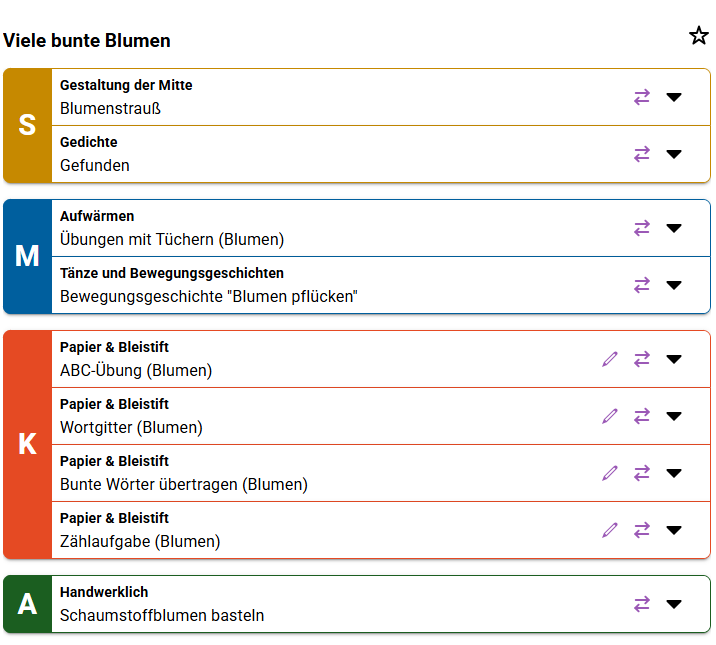Swap the Wortgitter (Blumen) exercise
This screenshot has width=716, height=645.
(x=642, y=416)
